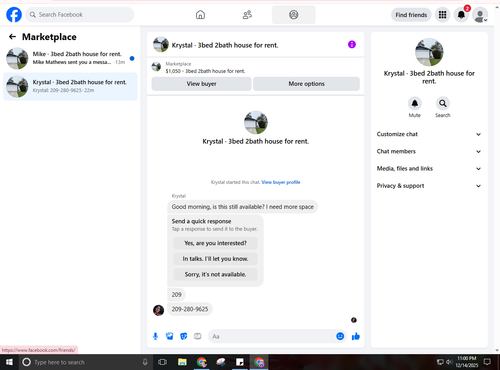Screen dimensions: 500x370
Task: Click the Find friends button
Action: click(x=411, y=15)
